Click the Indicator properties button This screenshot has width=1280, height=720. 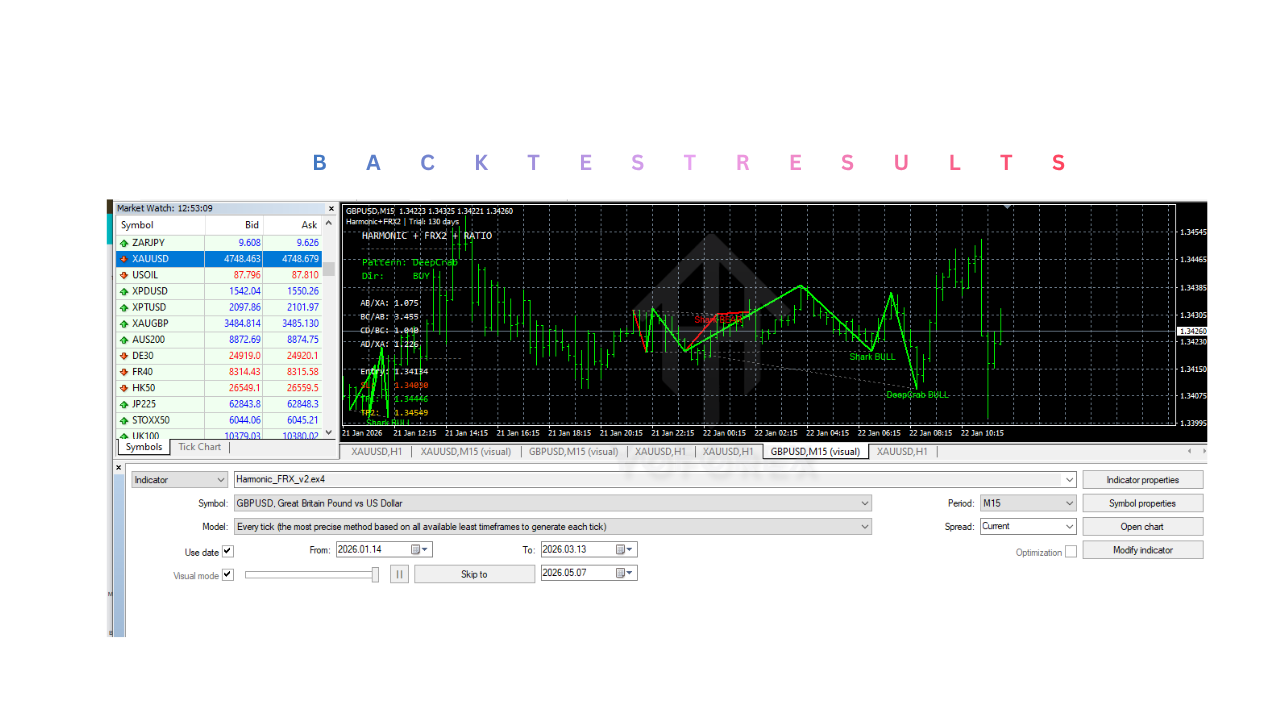click(x=1142, y=480)
